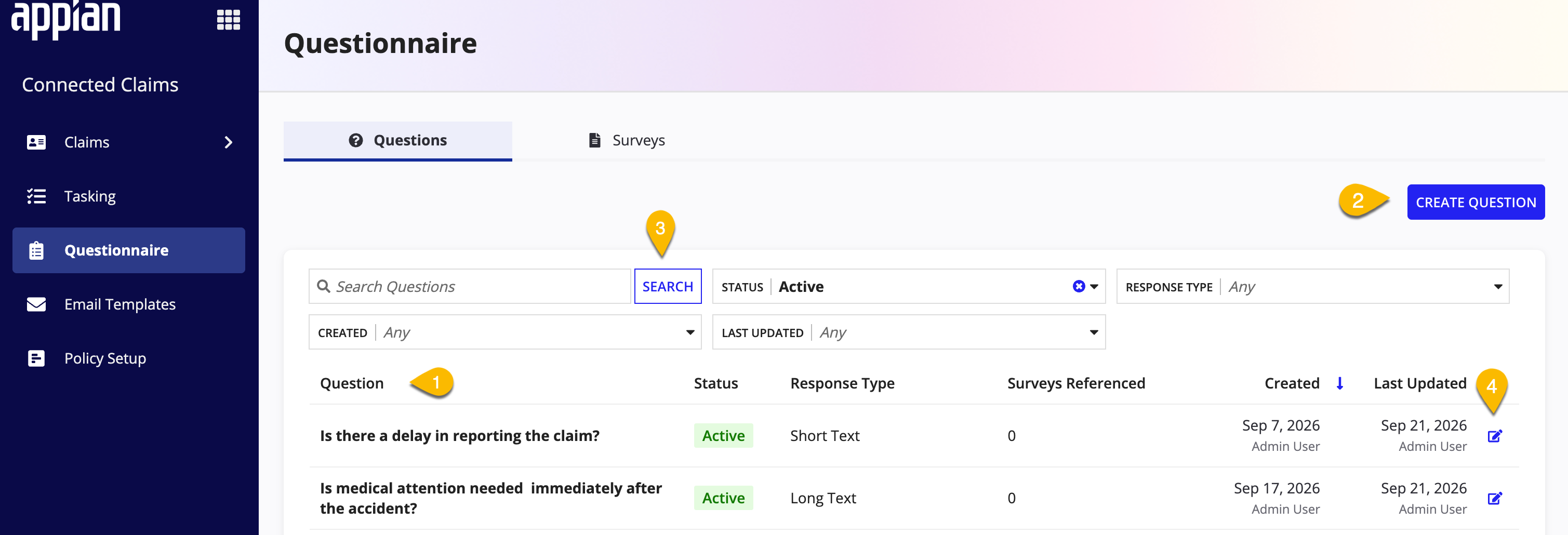
Task: Expand the Claims submenu chevron
Action: (228, 142)
